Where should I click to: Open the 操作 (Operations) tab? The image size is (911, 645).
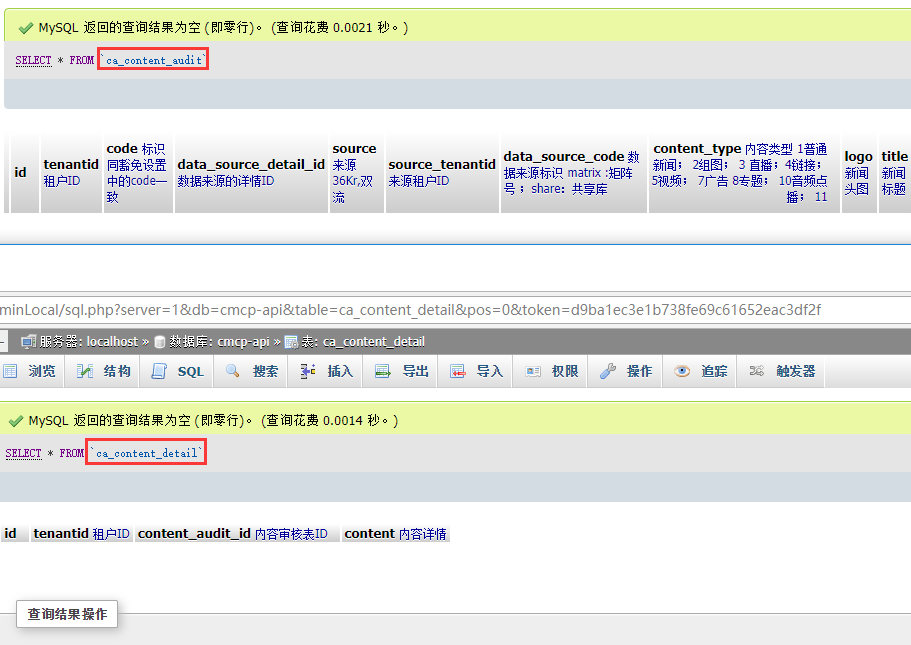point(625,371)
